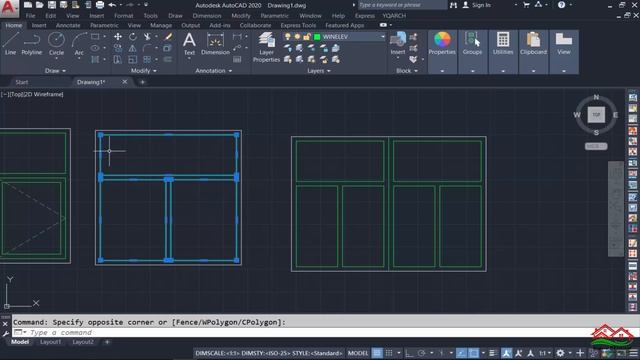Open the annotation scale 1:1 dropdown

[544, 353]
